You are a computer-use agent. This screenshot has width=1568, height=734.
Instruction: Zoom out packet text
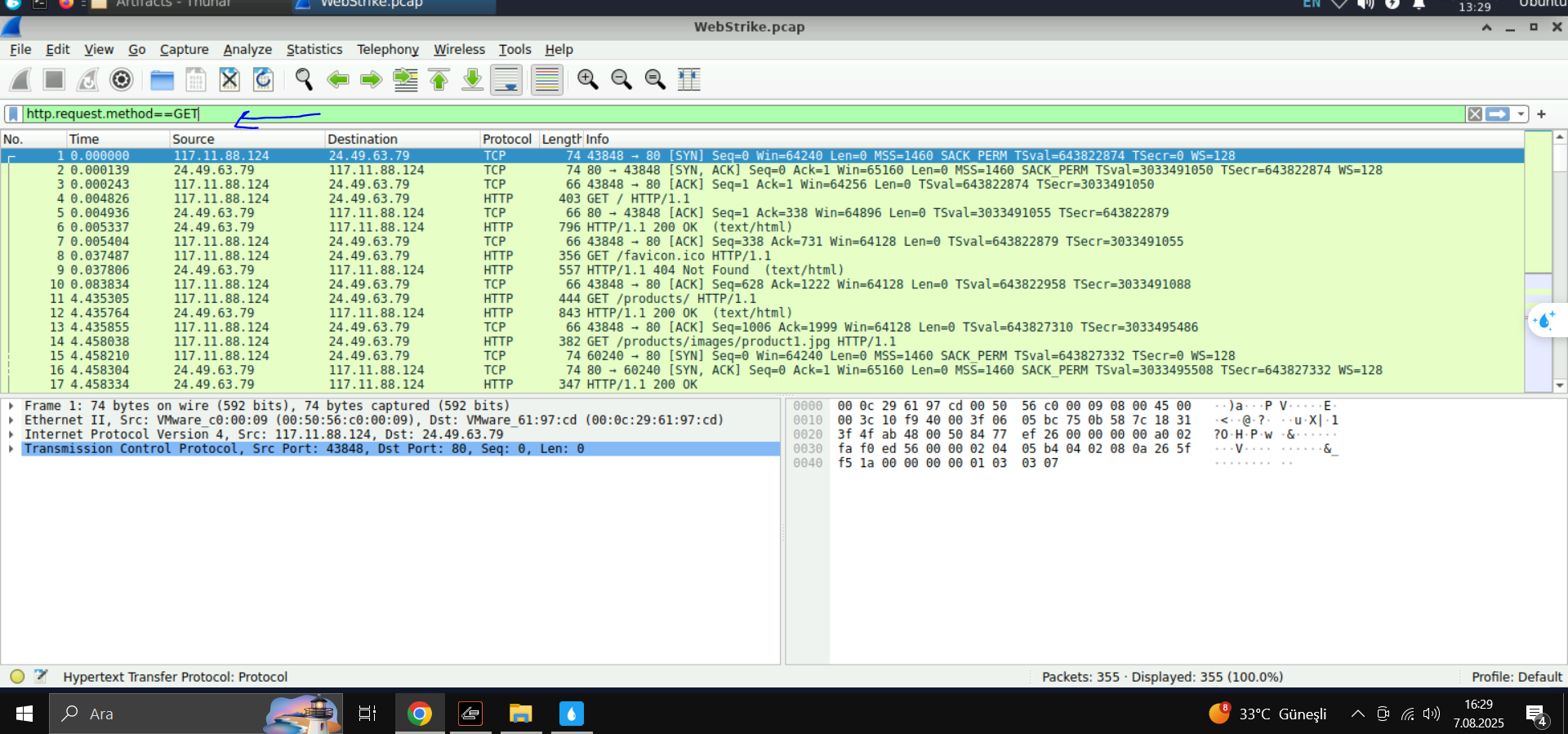(621, 79)
